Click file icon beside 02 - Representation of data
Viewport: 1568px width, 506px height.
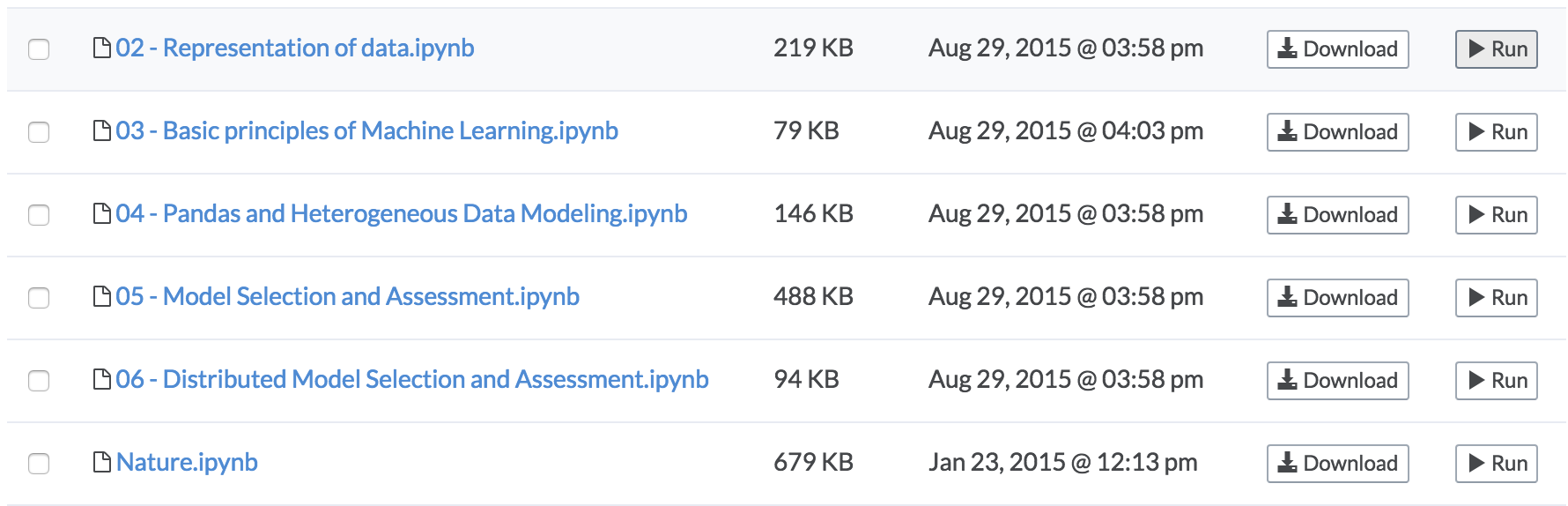(x=102, y=48)
